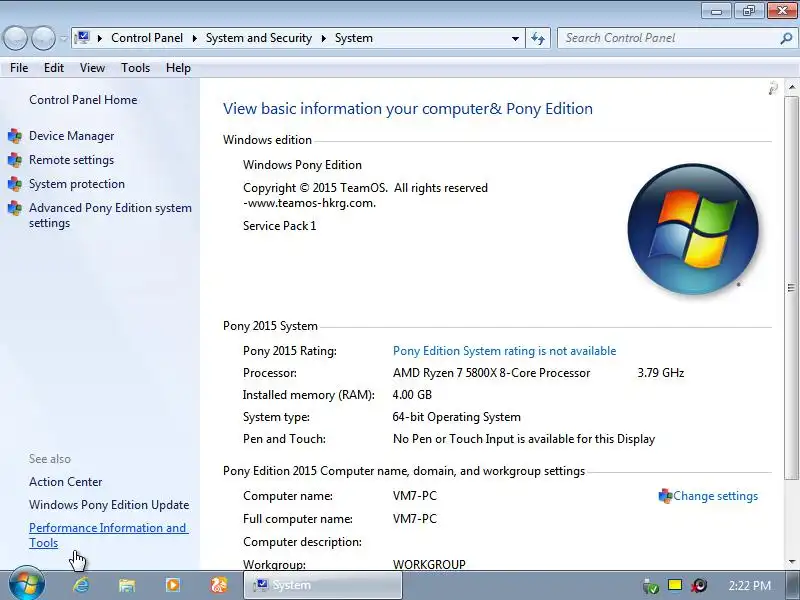Click the computer icon in address bar

click(82, 38)
